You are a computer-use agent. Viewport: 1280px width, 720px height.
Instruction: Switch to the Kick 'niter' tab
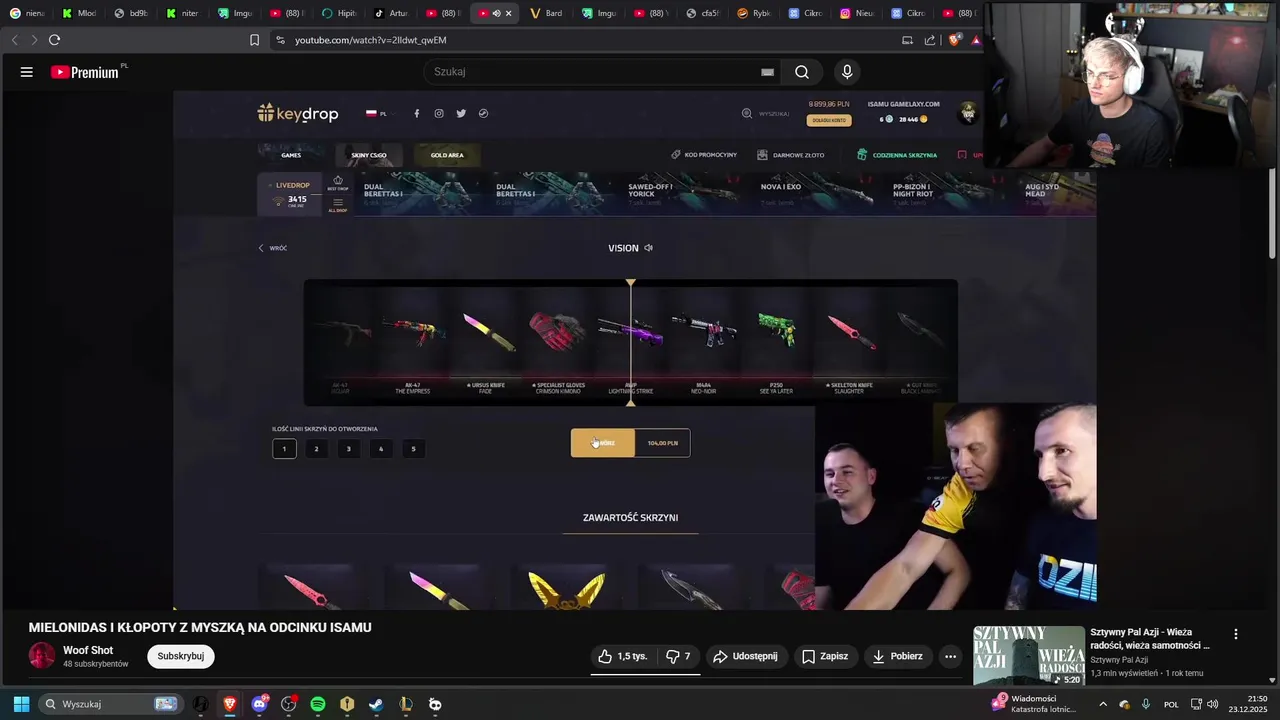click(183, 13)
